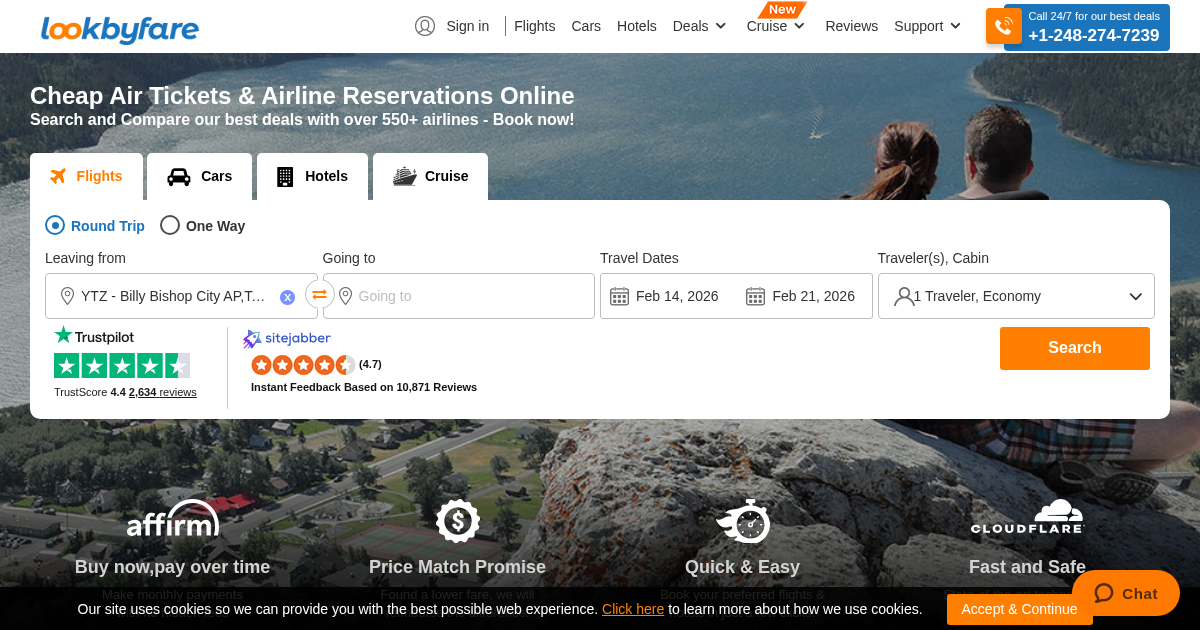Click Accept & Continue cookies button
The height and width of the screenshot is (630, 1200).
1019,609
